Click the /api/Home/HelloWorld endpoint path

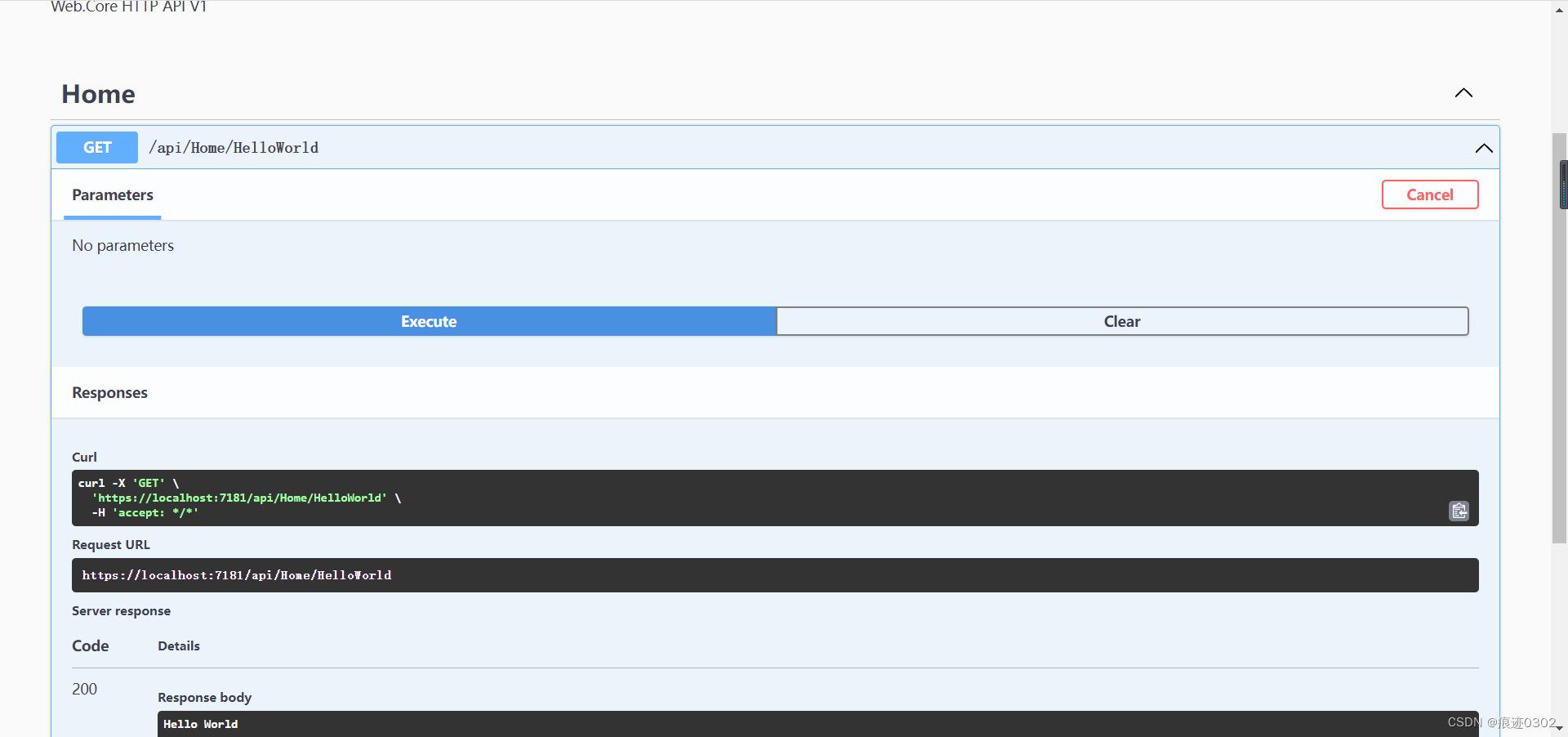pos(234,148)
